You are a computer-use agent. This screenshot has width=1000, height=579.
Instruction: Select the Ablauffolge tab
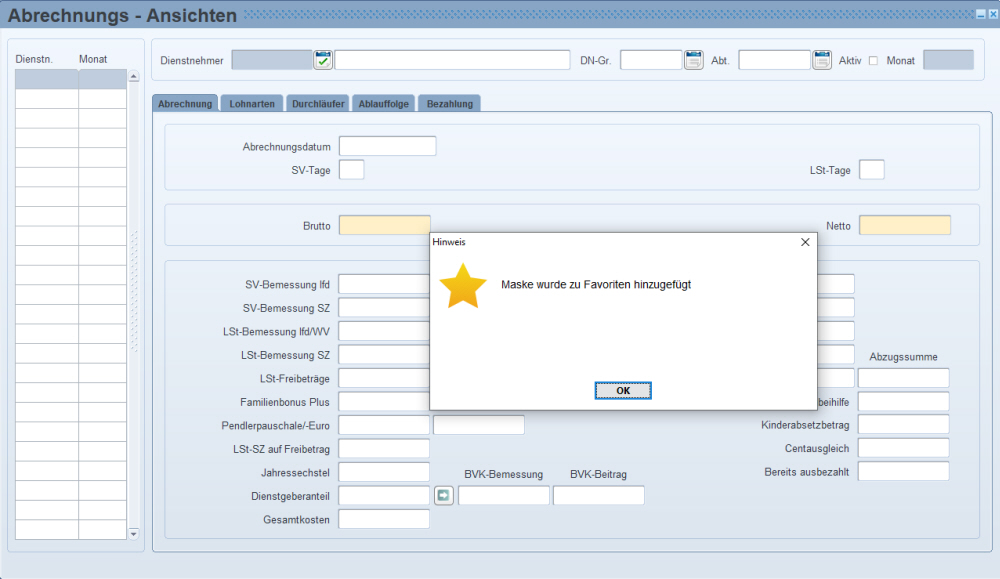click(384, 104)
